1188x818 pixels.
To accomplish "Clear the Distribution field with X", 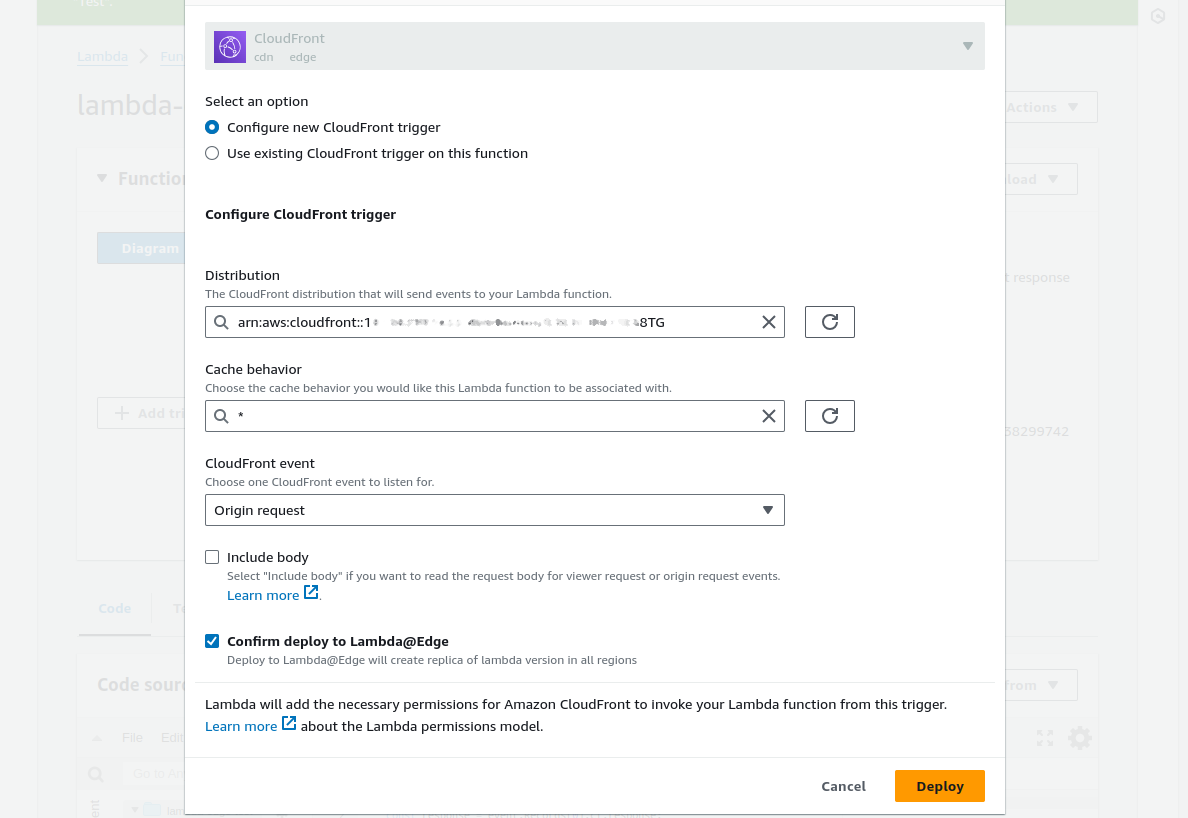I will point(768,322).
